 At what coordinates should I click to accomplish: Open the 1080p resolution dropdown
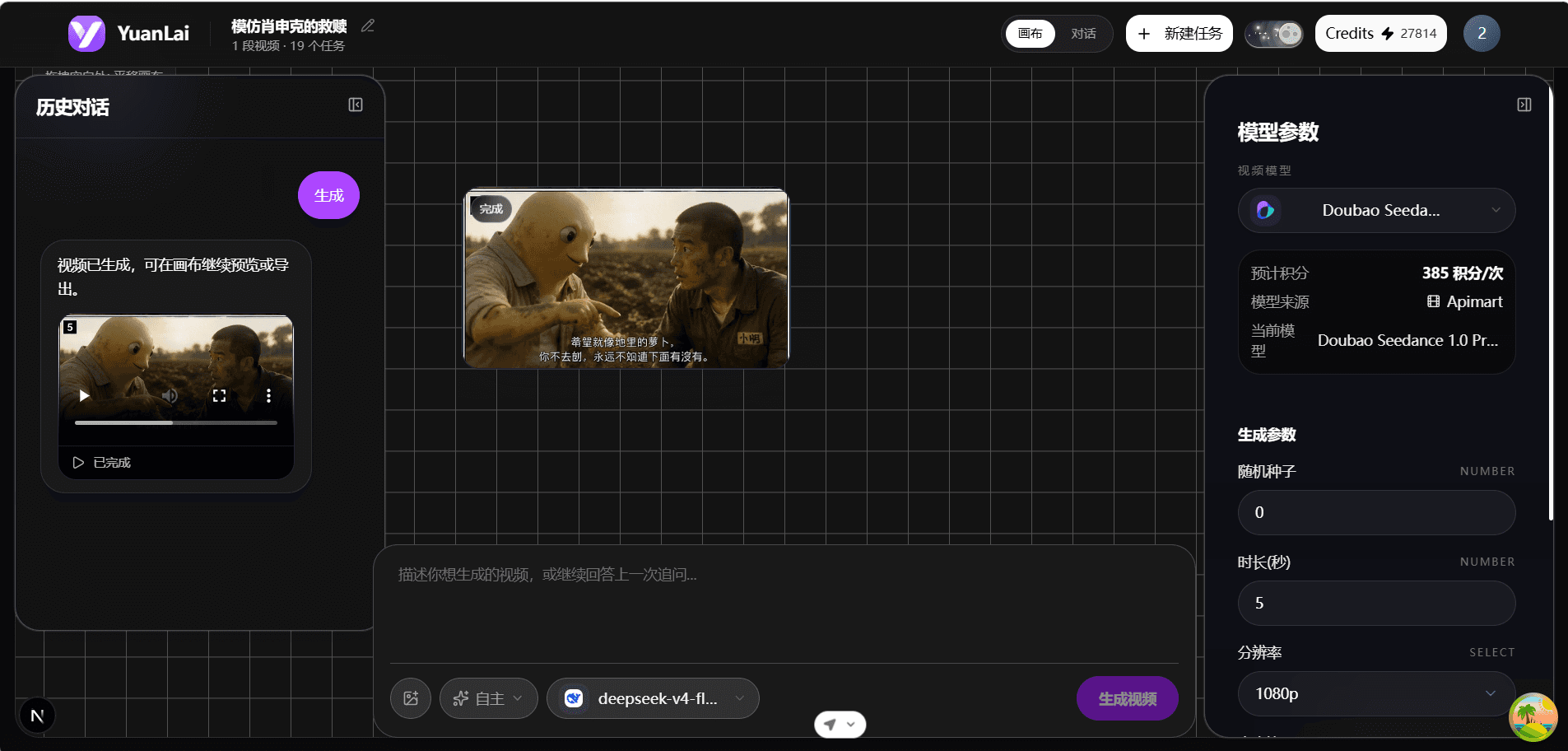pos(1376,693)
